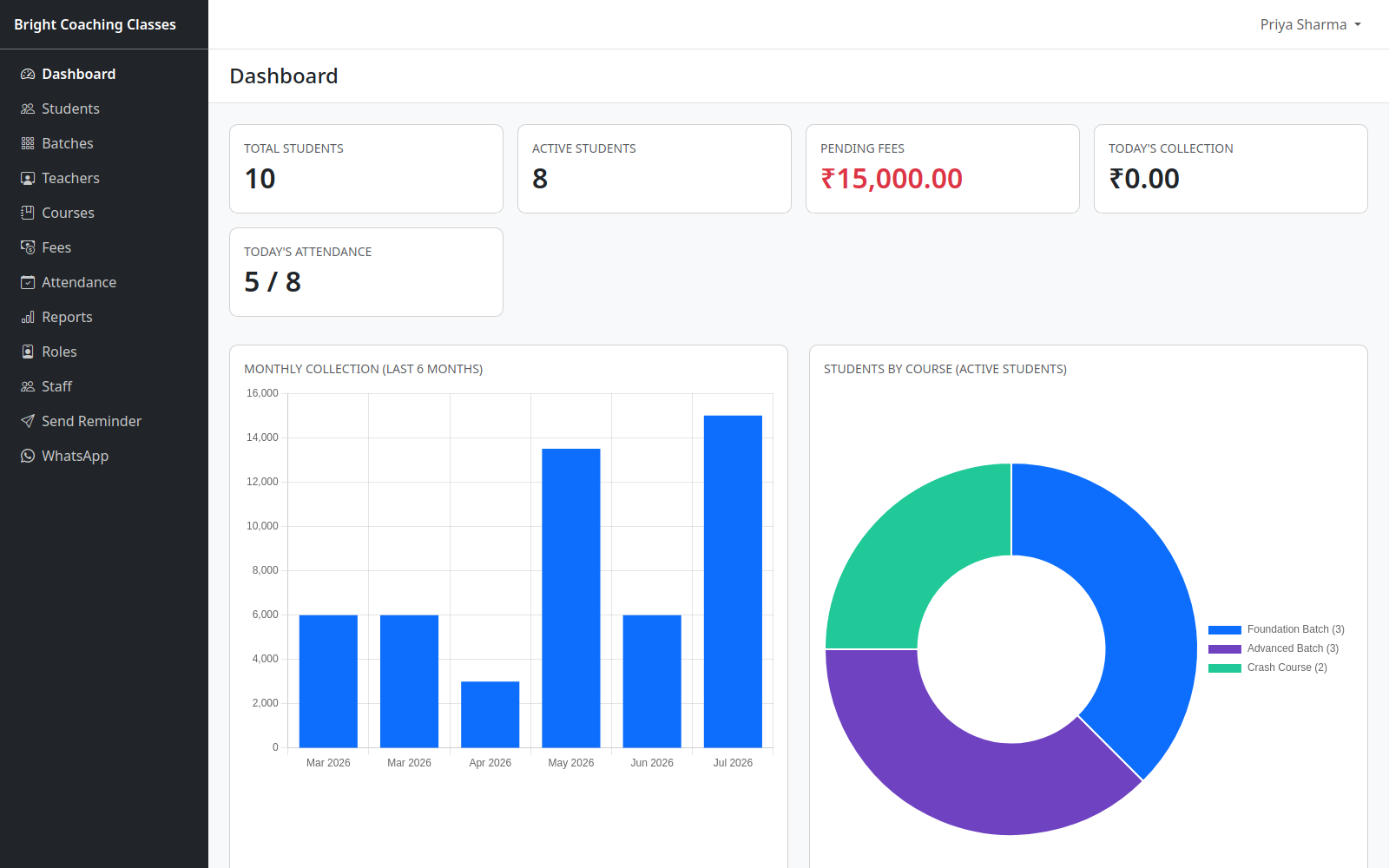Click the Jun 2026 bar in chart

coord(652,681)
